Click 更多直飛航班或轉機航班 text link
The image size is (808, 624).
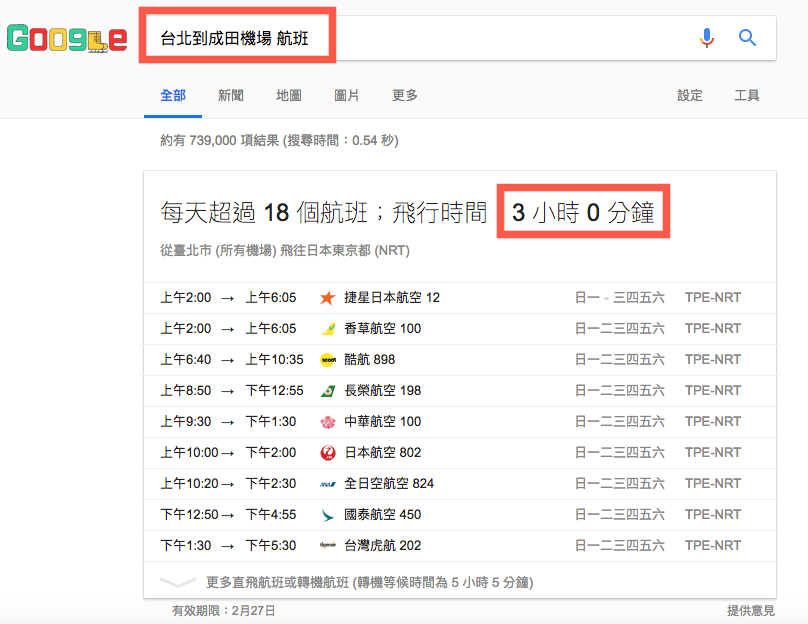(x=369, y=582)
